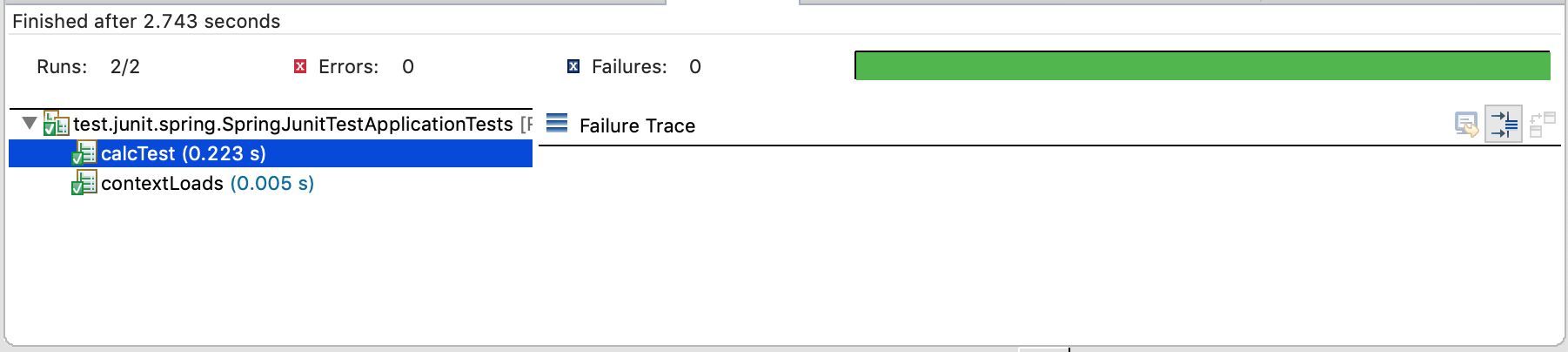
Task: Select the calcTest test entry
Action: pos(183,154)
